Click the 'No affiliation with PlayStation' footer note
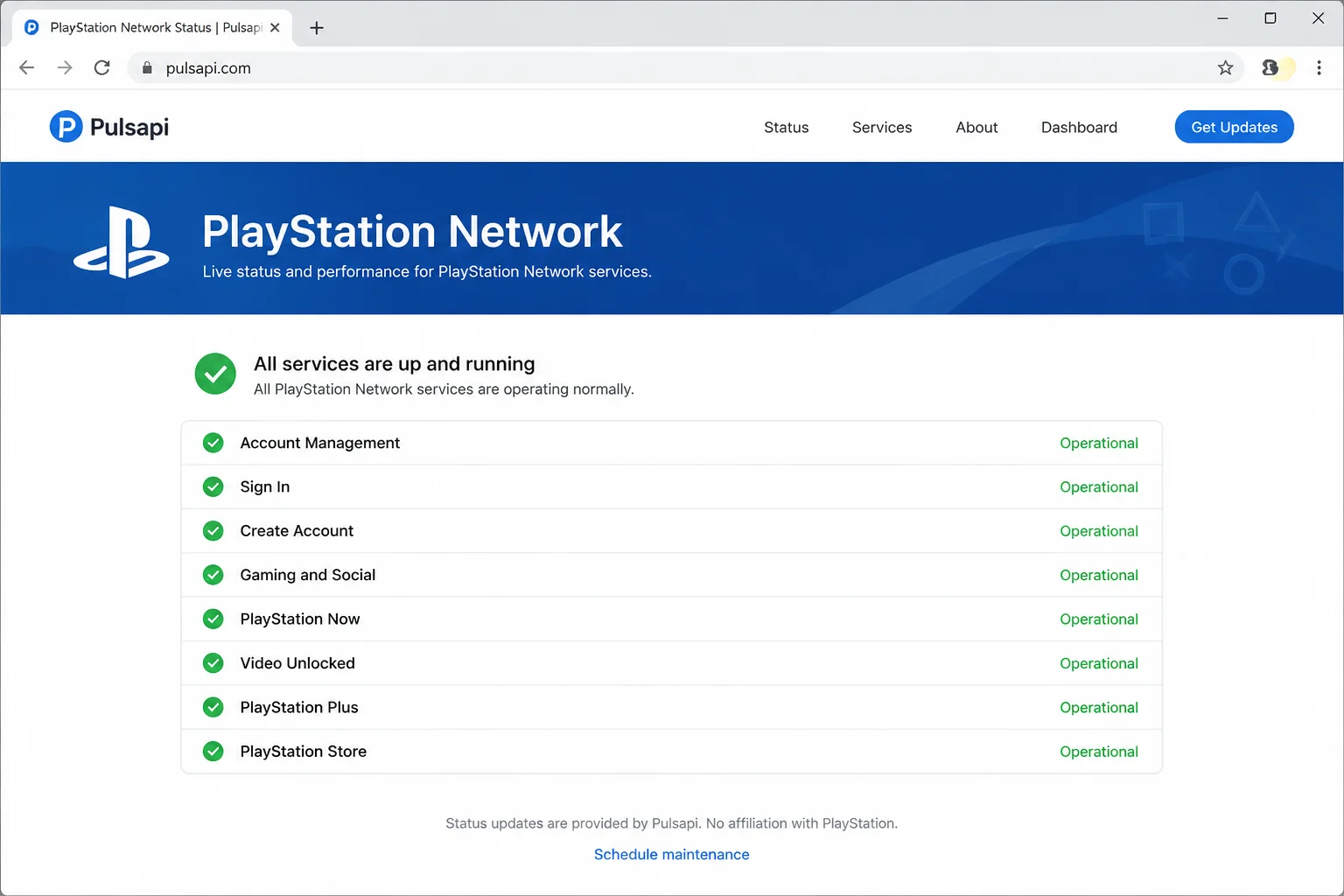 [801, 823]
